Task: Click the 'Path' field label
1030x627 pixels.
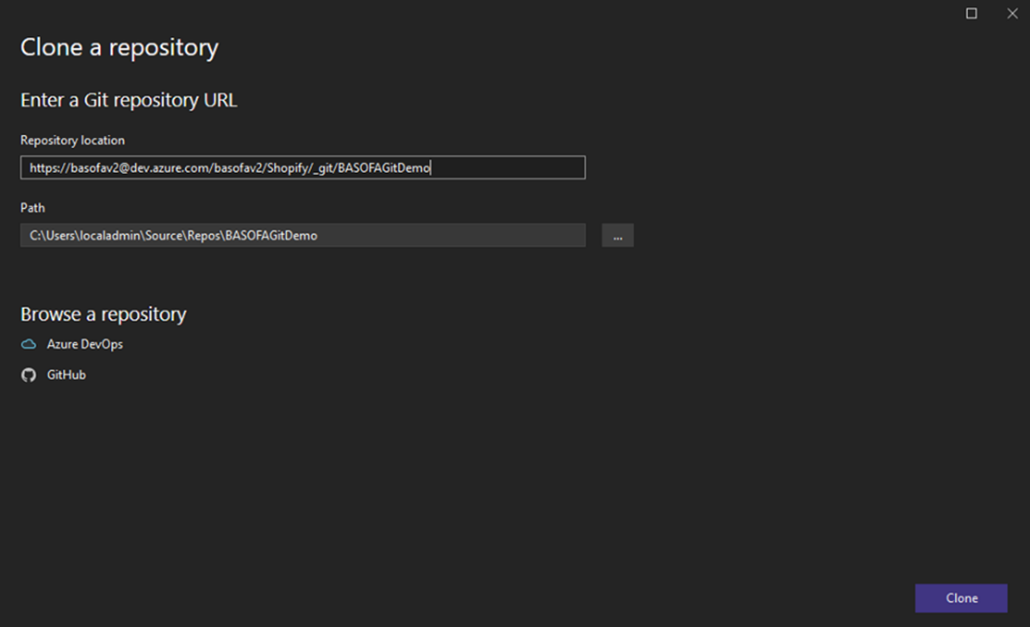Action: click(x=32, y=208)
